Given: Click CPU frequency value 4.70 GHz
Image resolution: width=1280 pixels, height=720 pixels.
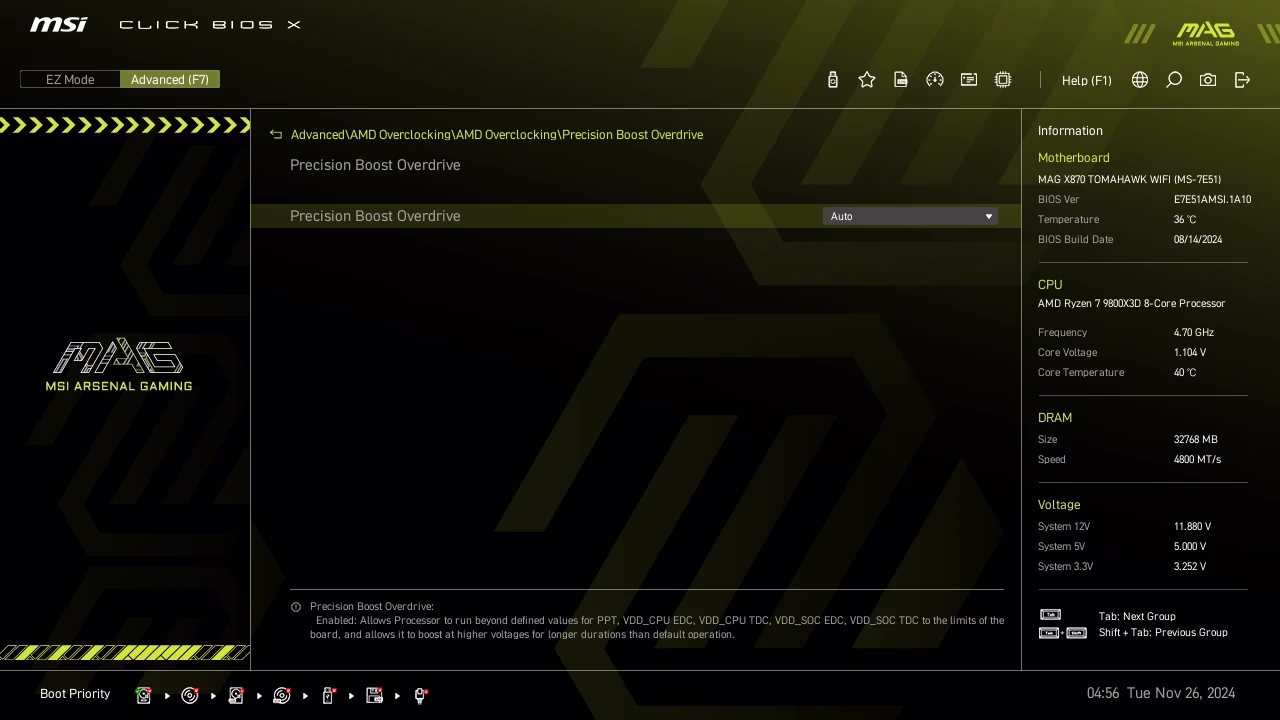Looking at the screenshot, I should [x=1194, y=333].
